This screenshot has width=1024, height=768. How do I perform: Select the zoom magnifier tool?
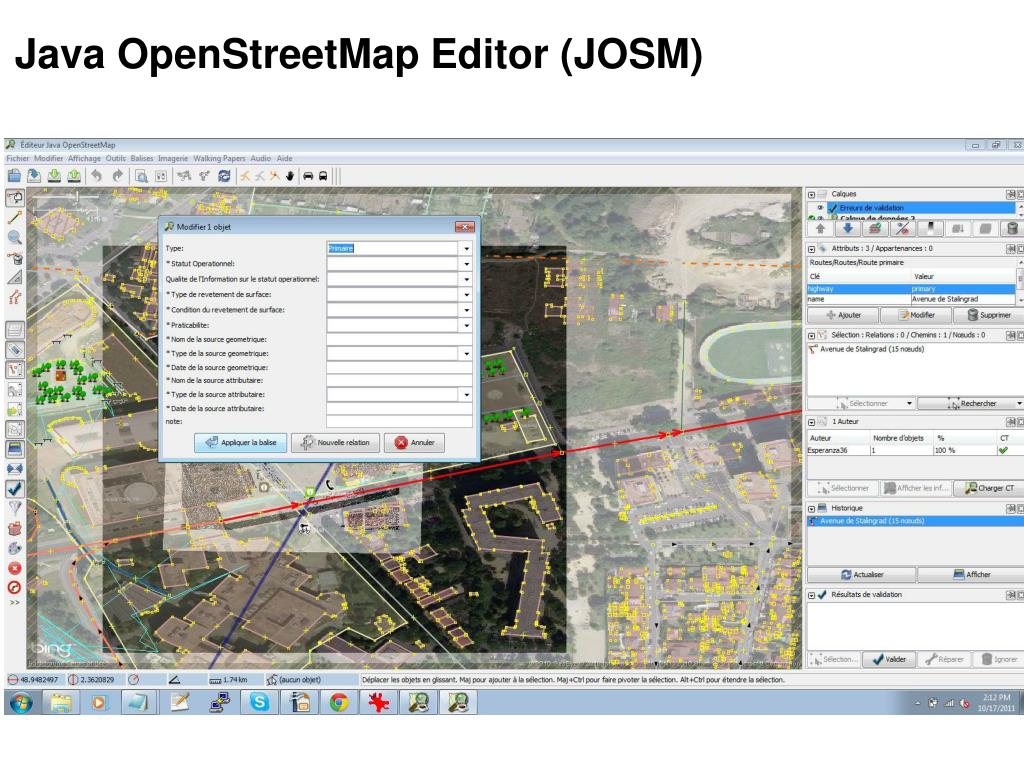pyautogui.click(x=14, y=238)
